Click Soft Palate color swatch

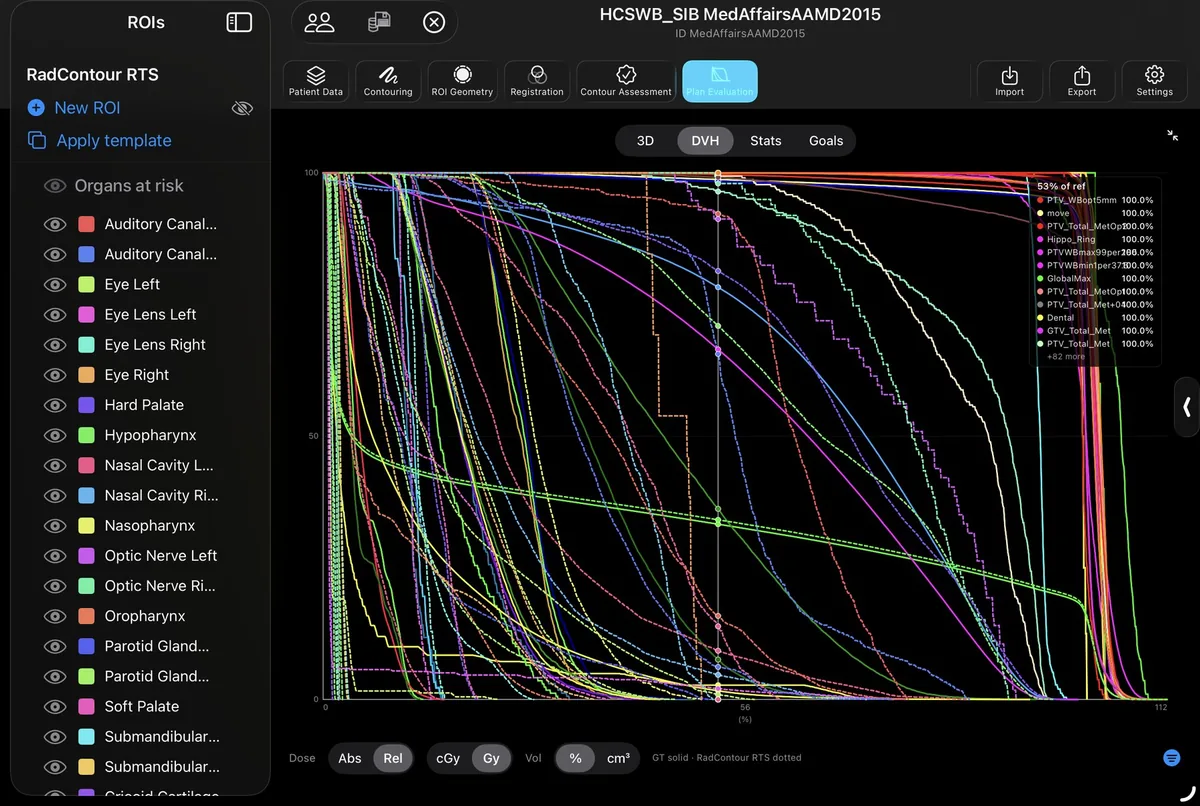point(86,706)
